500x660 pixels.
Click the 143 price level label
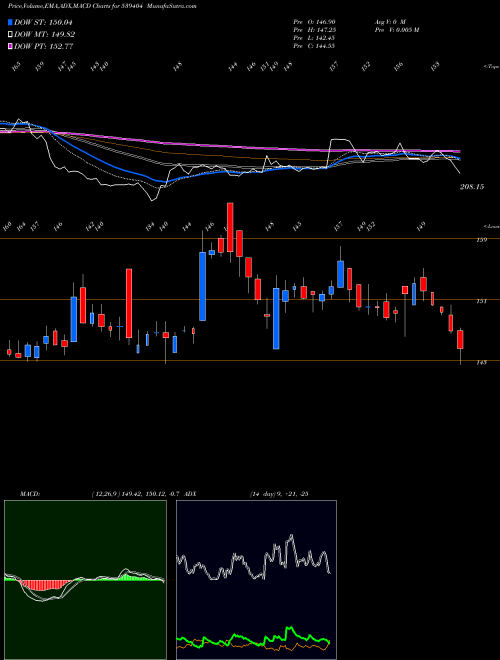482,362
